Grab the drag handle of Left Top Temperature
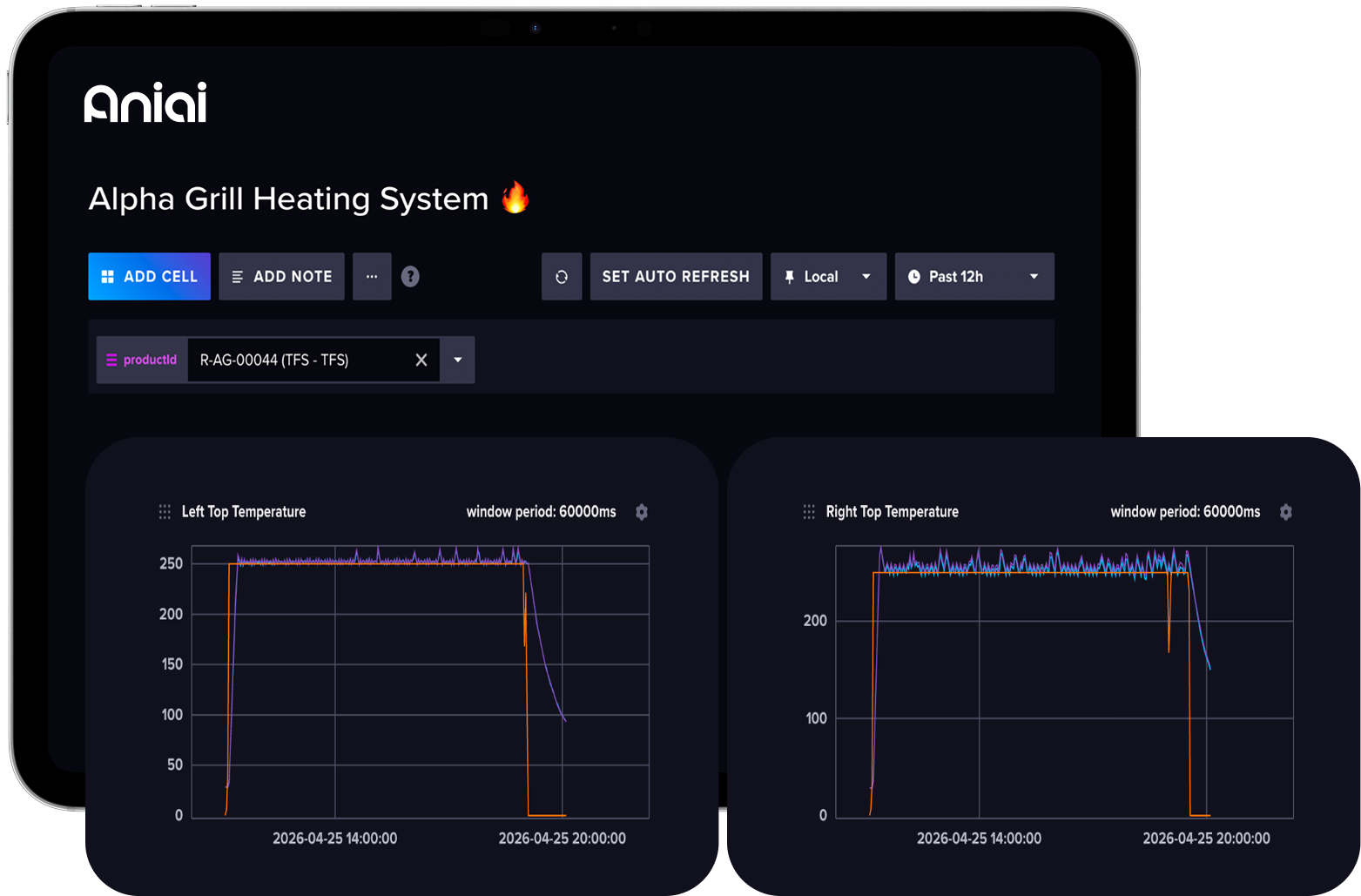 (165, 512)
